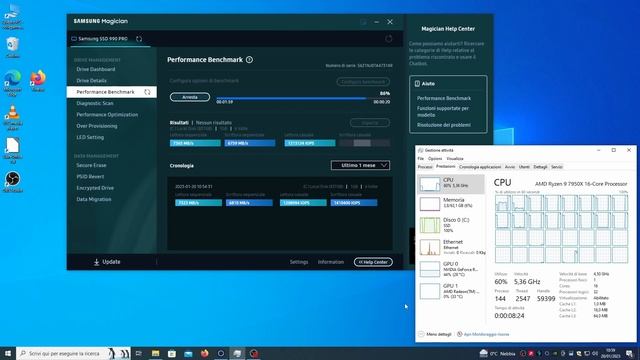
Task: Open Drive Dashboard in the Magician sidebar
Action: tap(96, 69)
